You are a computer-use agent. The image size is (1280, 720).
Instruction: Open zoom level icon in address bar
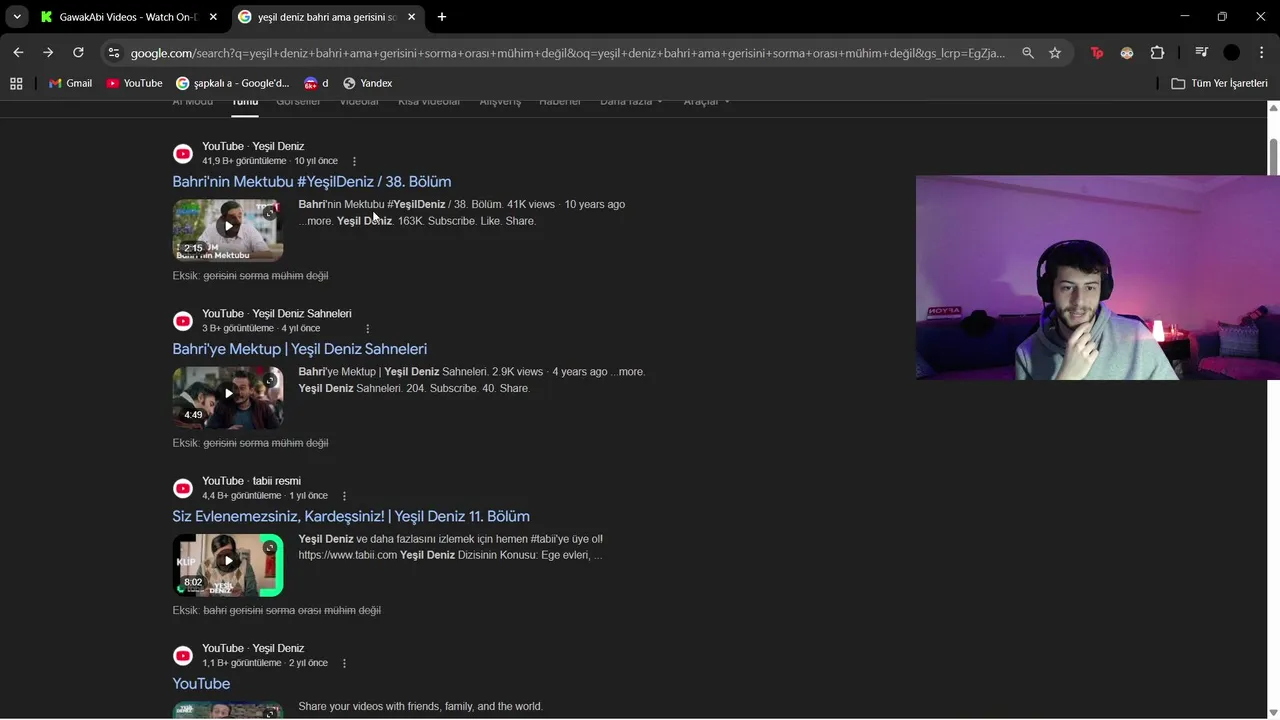1027,53
